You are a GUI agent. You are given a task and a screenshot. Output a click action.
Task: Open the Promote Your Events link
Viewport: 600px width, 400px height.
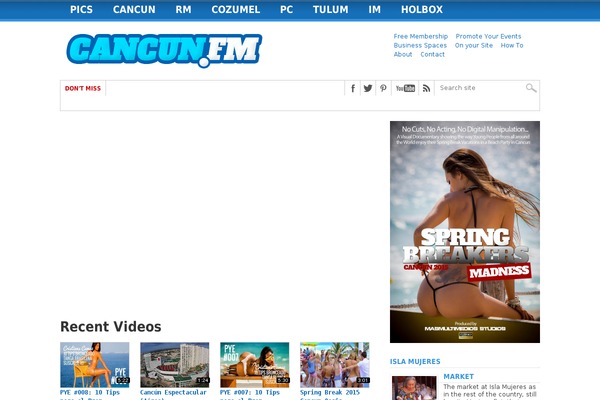[x=488, y=36]
